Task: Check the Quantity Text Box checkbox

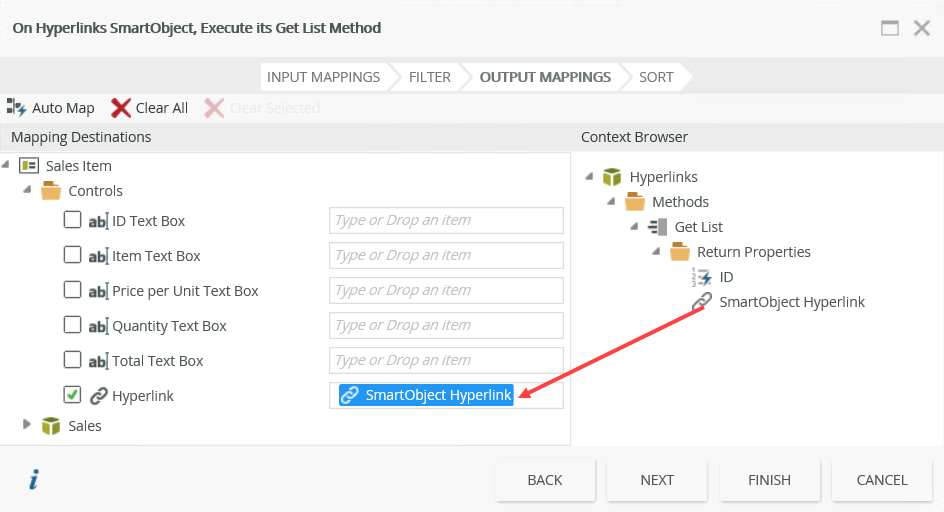Action: pyautogui.click(x=72, y=325)
